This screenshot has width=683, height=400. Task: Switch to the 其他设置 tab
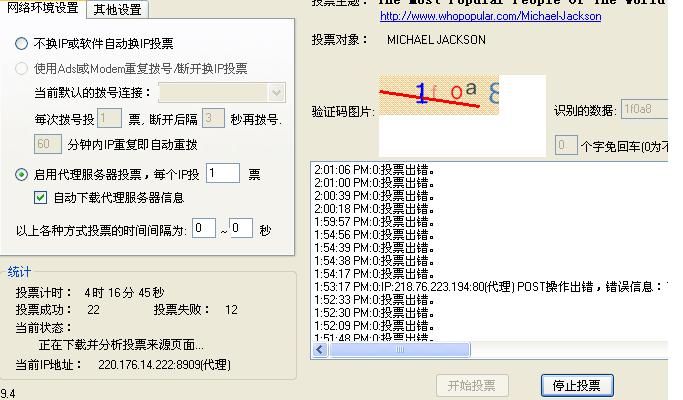117,10
